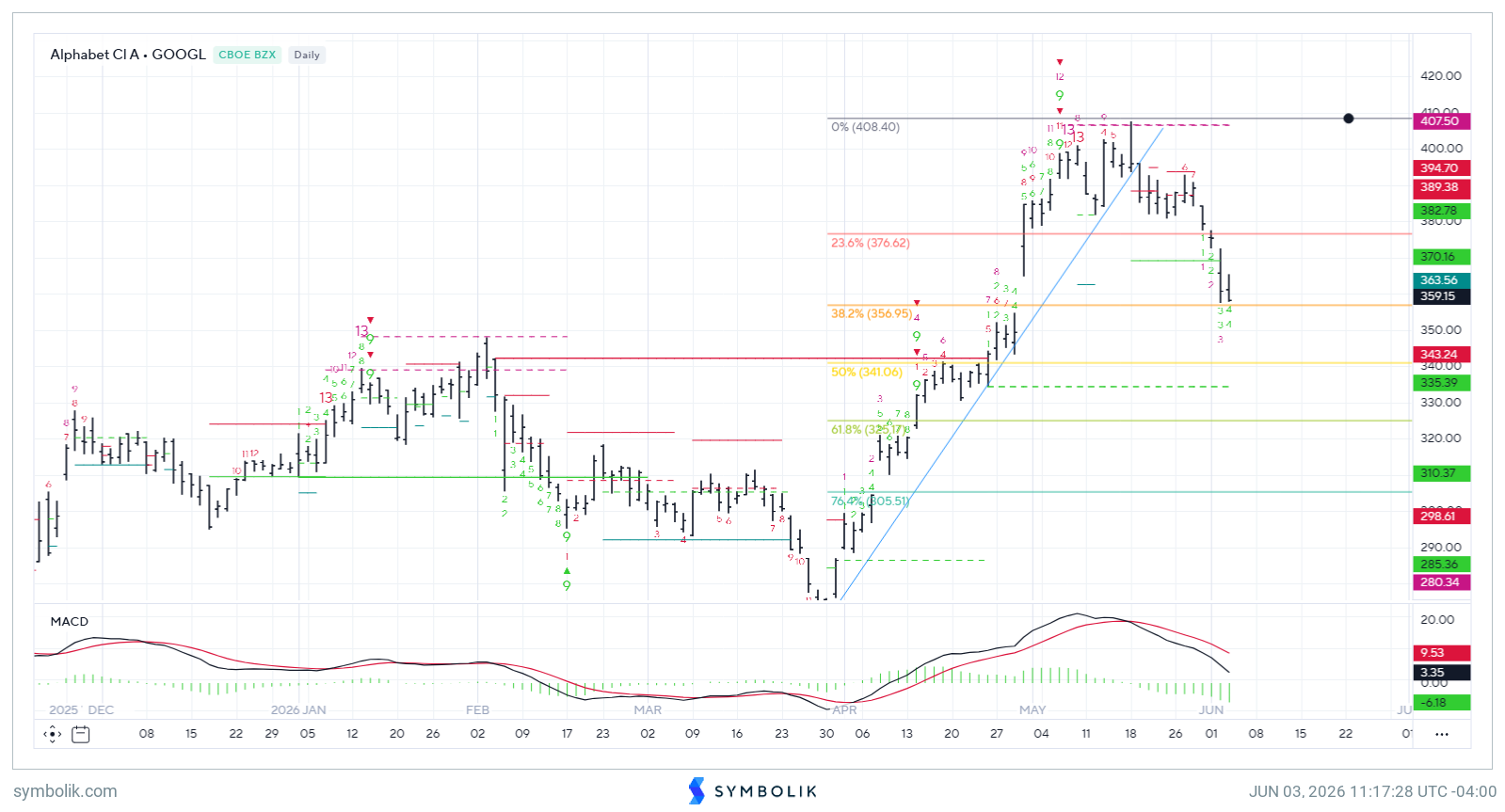This screenshot has width=1505, height=812.
Task: Click the 350.00 price axis value
Action: [x=1441, y=330]
